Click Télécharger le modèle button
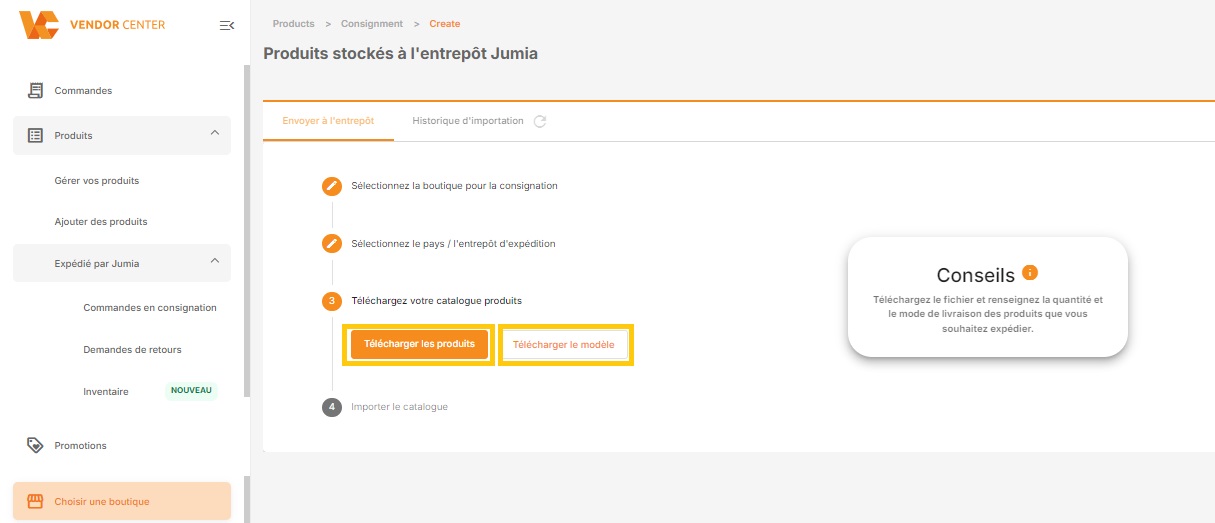Viewport: 1215px width, 523px height. pos(564,345)
